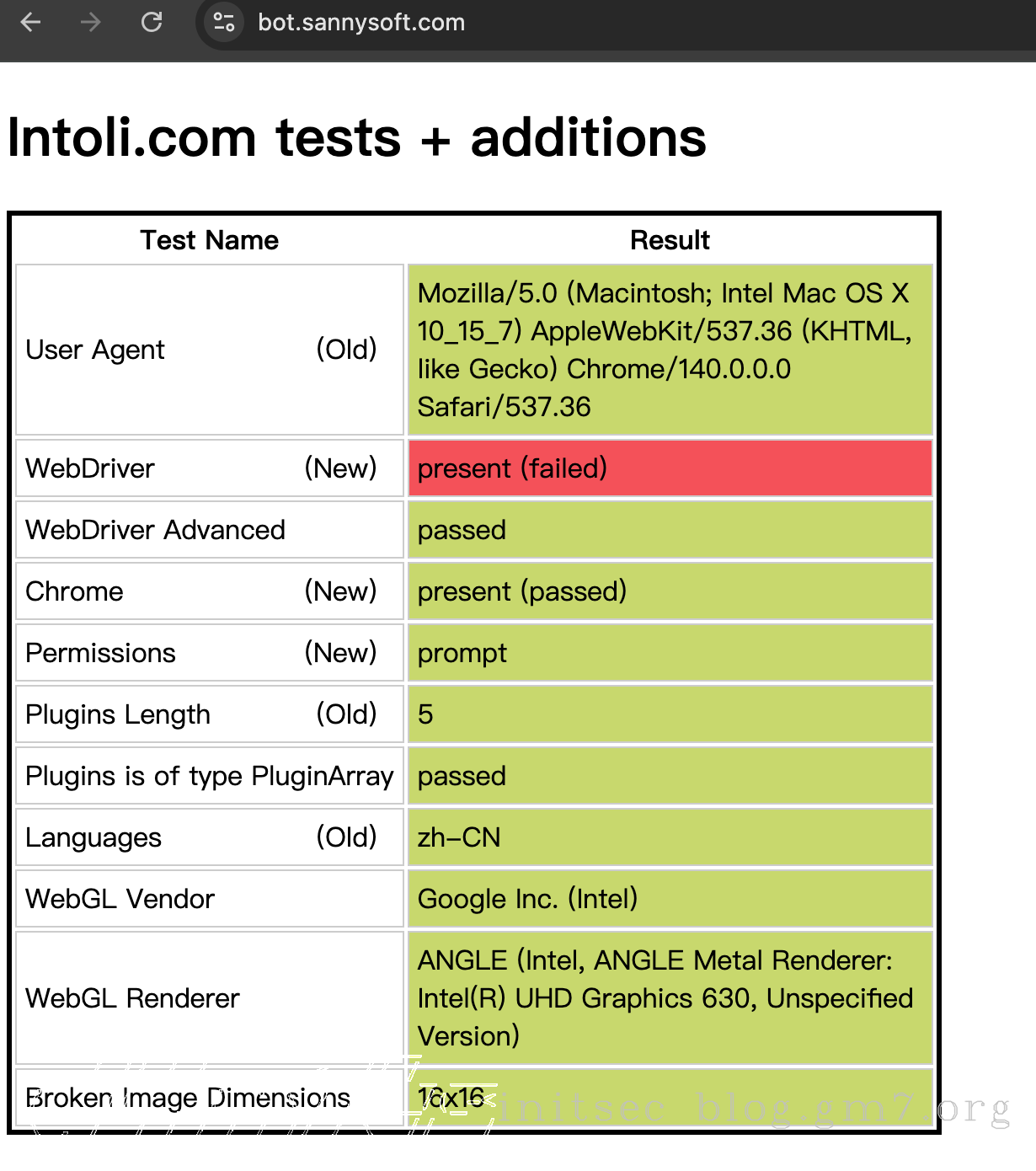1036x1171 pixels.
Task: Click the Plugins Length value 5
Action: 425,714
